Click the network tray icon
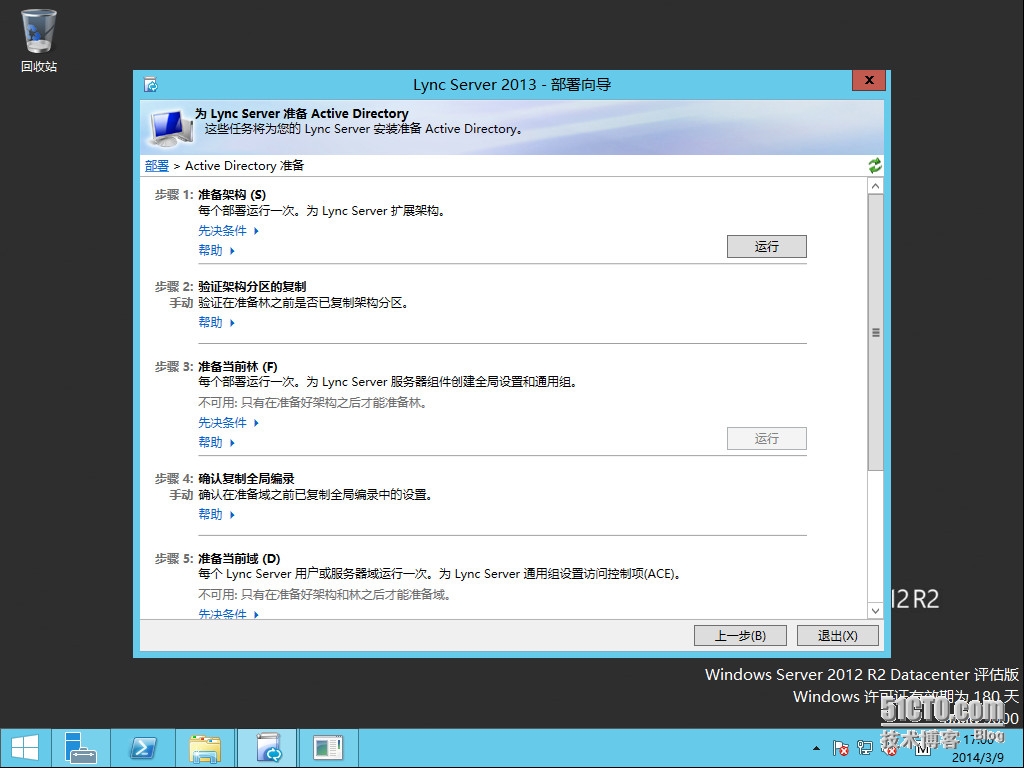 tap(865, 748)
